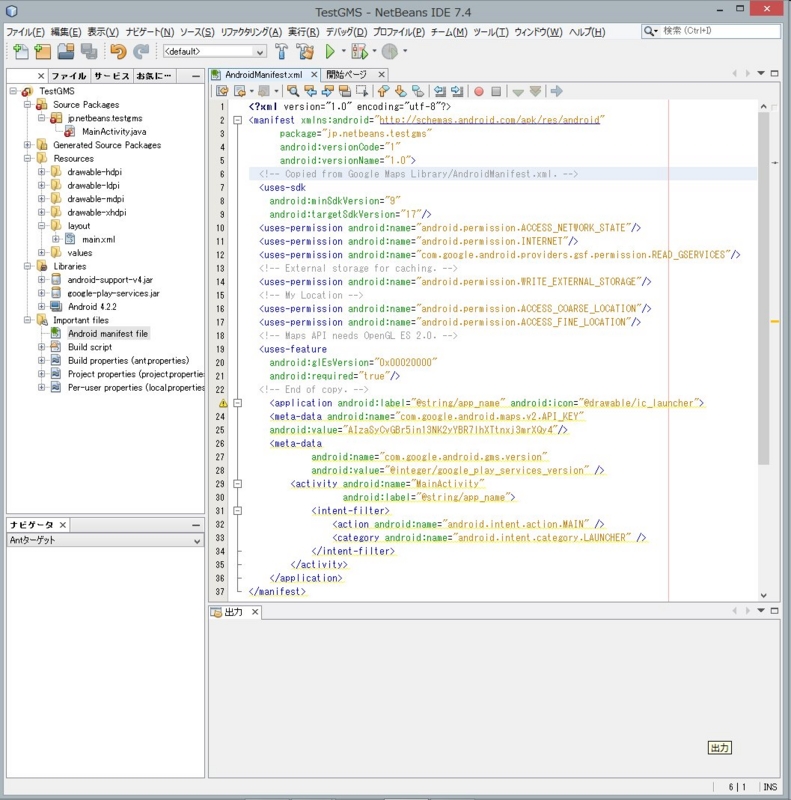Click the editor Find Selection magnifier icon

[293, 91]
